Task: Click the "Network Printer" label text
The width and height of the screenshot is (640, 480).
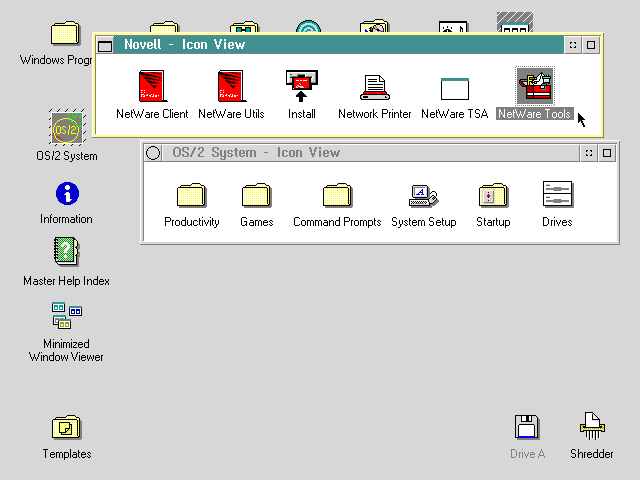Action: (375, 114)
